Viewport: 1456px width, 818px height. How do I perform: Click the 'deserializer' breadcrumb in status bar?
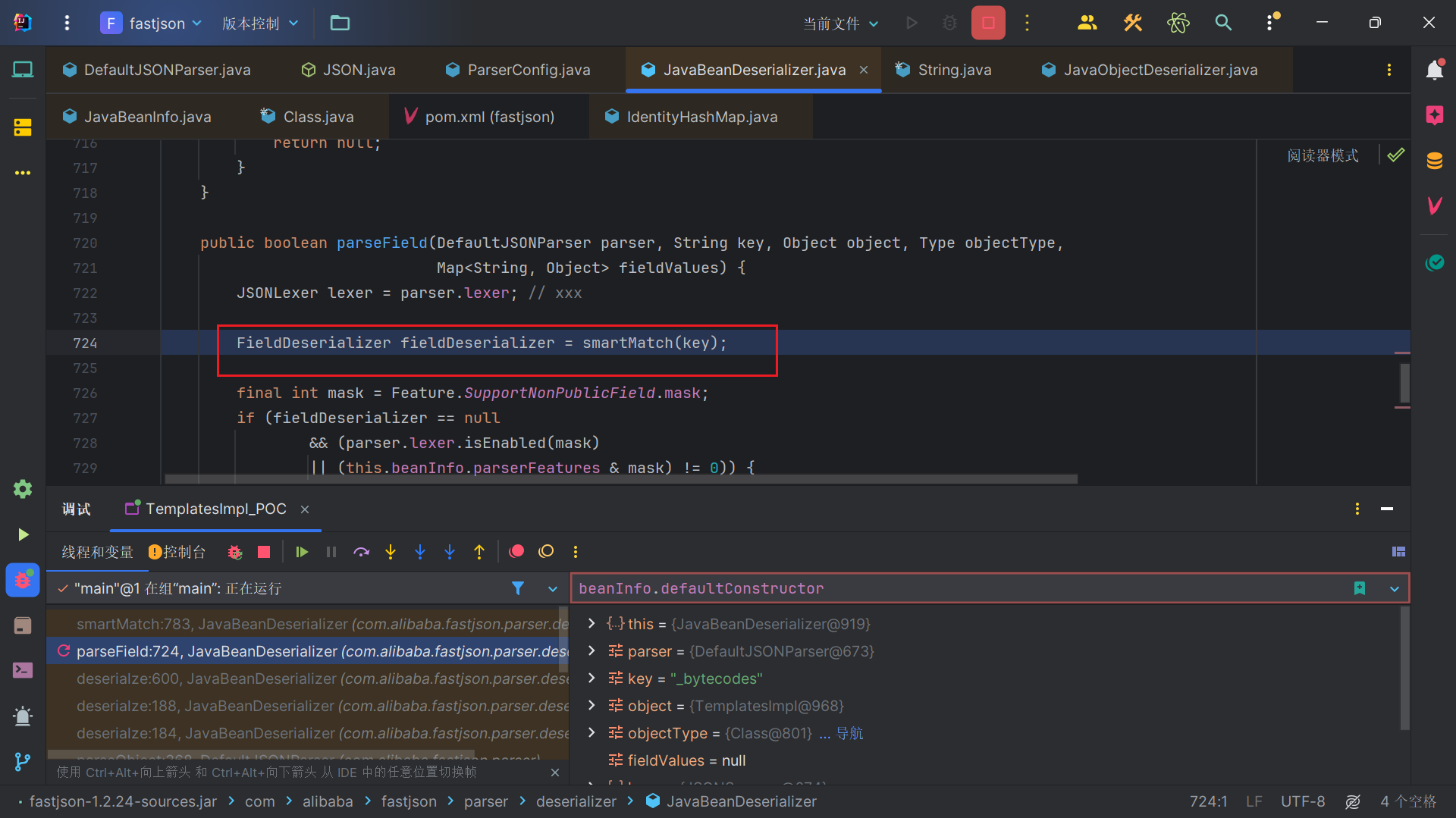coord(576,801)
